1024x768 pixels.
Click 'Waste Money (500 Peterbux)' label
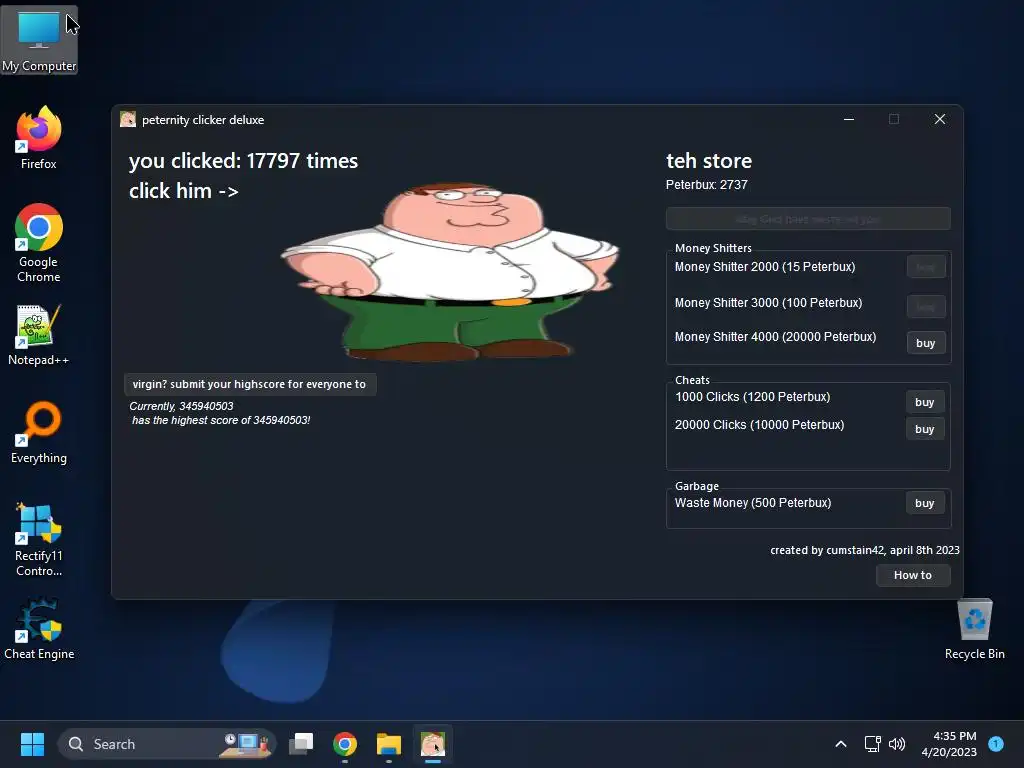coord(753,503)
